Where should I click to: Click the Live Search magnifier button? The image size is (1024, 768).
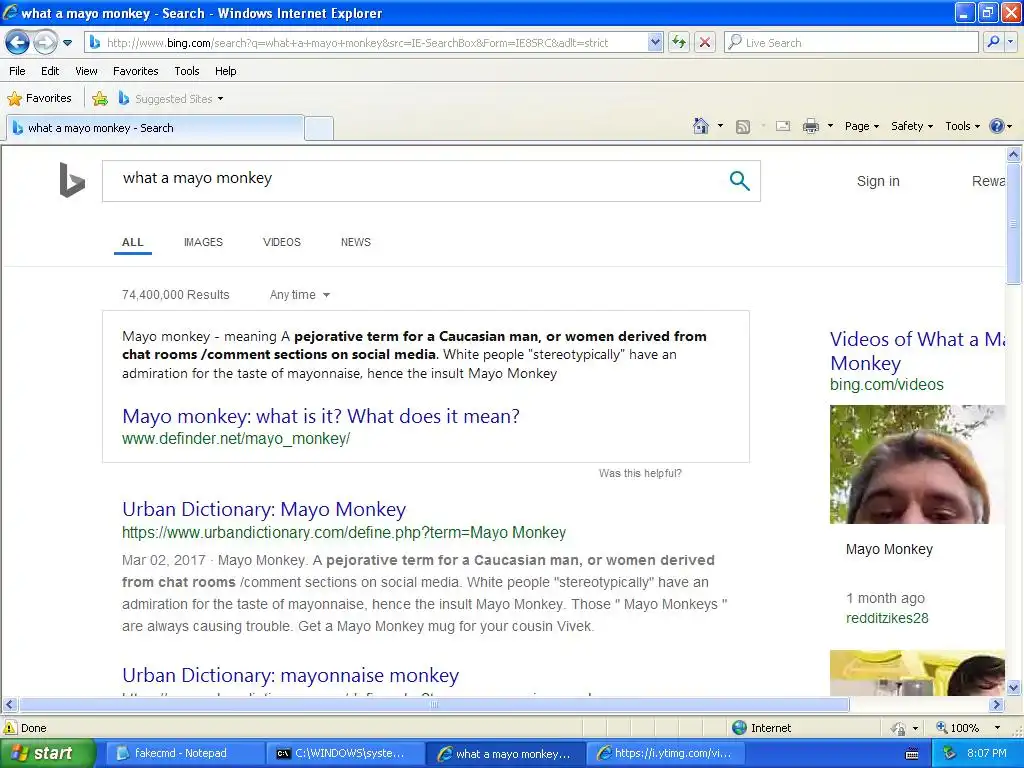(993, 42)
